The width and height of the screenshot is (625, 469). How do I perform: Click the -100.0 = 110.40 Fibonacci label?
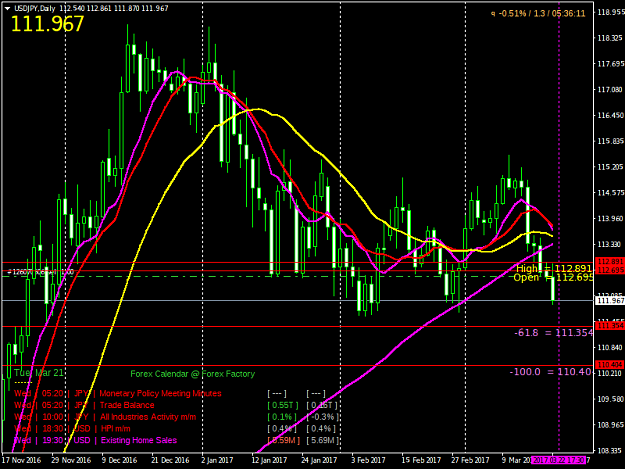550,372
